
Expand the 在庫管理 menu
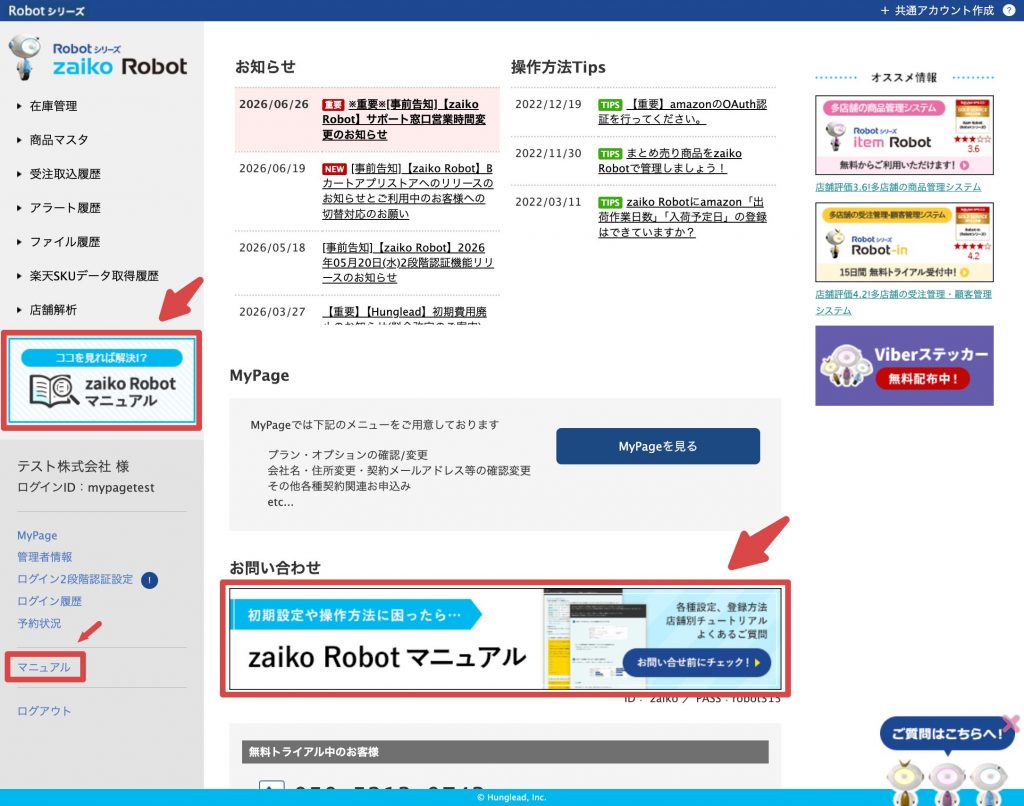tap(53, 106)
